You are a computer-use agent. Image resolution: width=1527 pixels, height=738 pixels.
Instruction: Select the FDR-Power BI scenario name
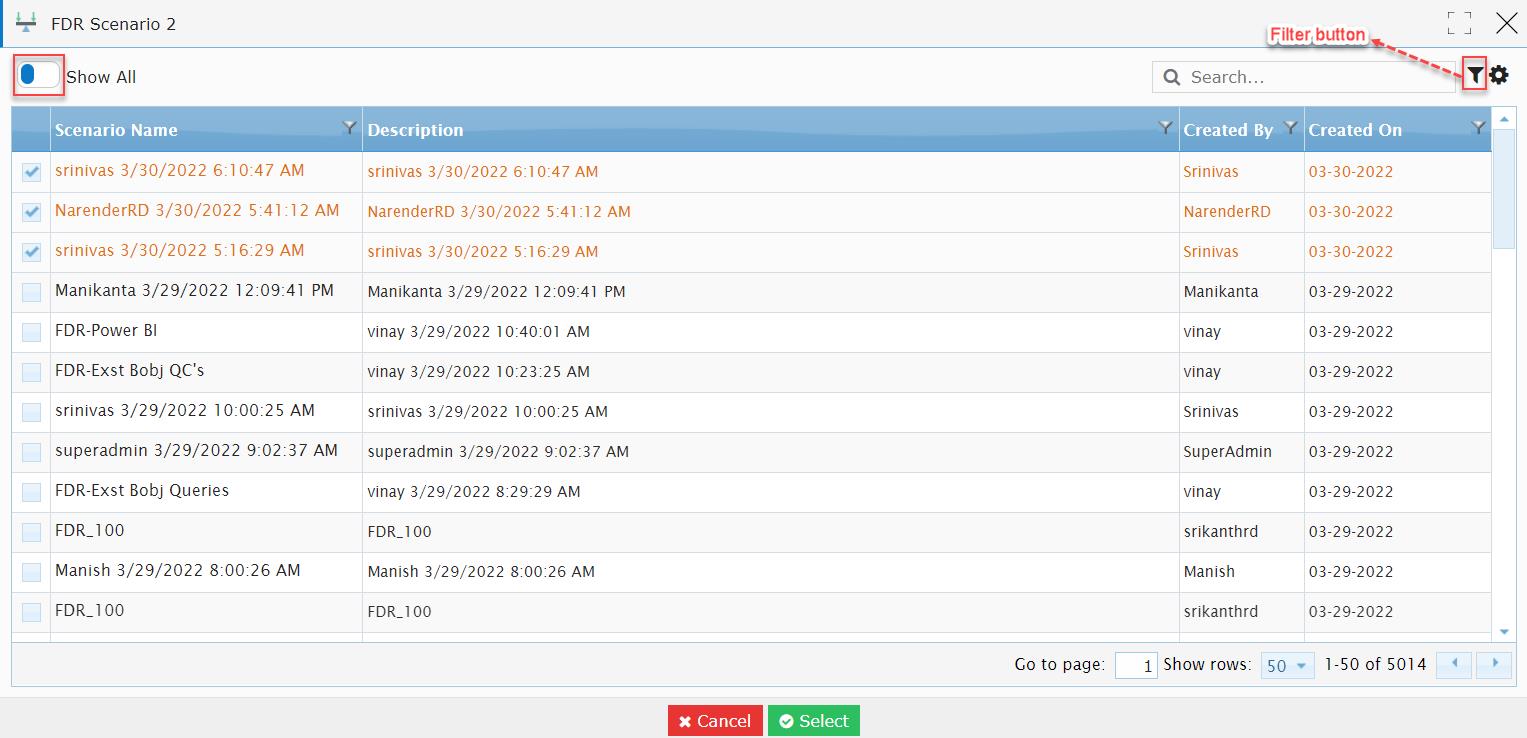106,330
